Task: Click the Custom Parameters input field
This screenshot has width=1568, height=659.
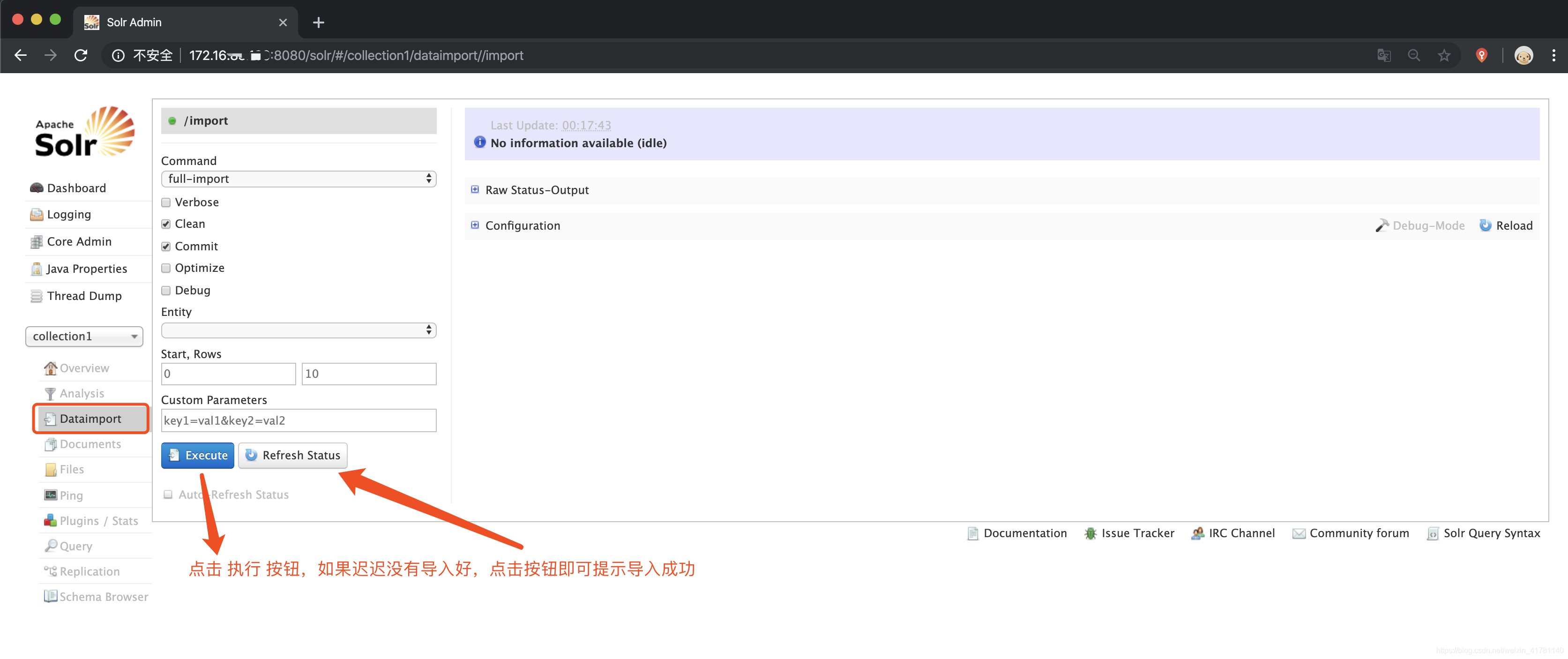Action: (x=298, y=421)
